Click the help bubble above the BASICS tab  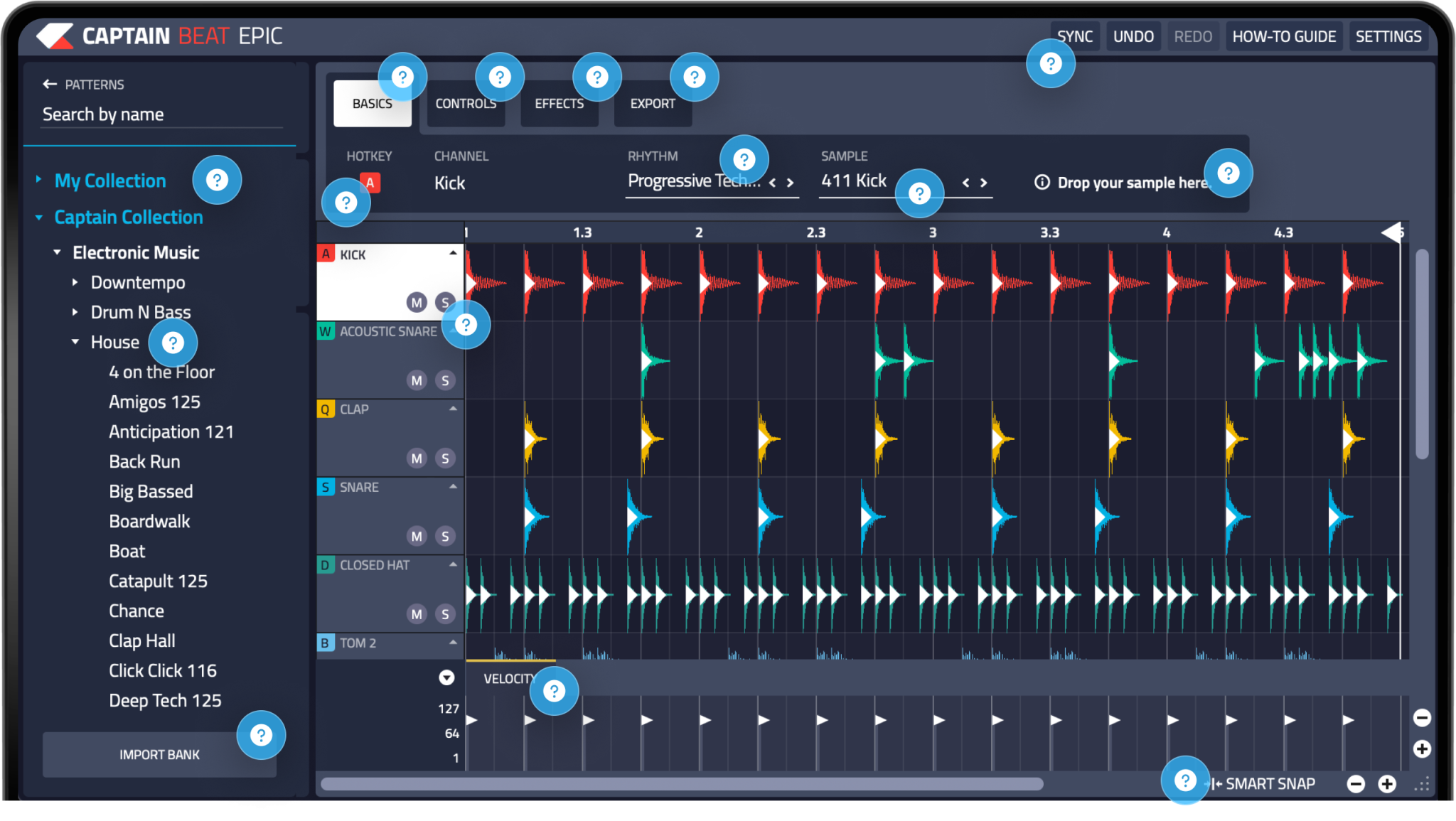pyautogui.click(x=402, y=77)
